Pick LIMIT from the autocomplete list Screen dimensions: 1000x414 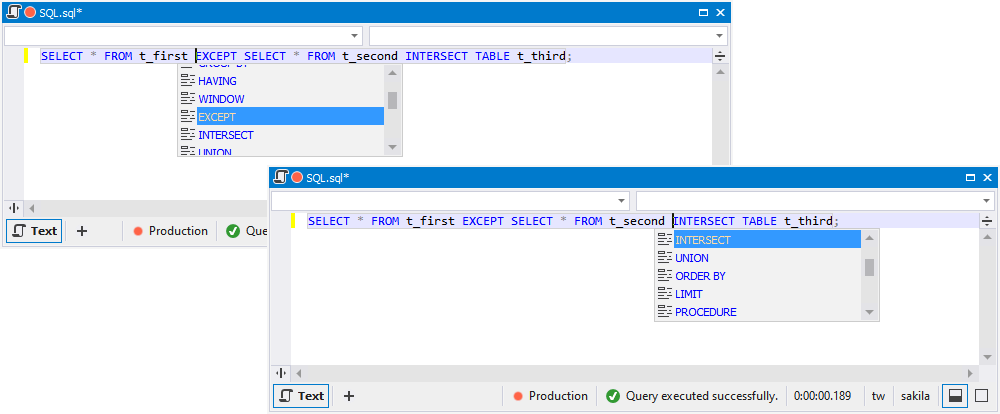689,294
